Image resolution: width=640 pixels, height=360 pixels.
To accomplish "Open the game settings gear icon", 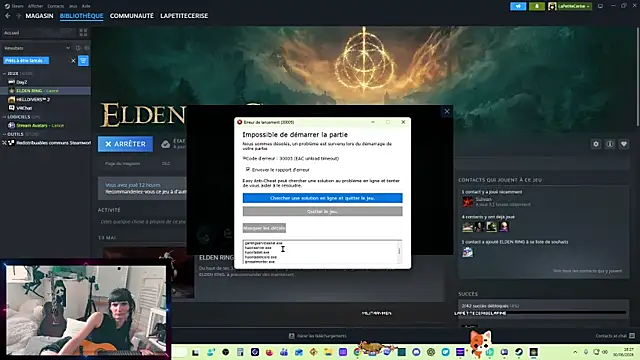I will pyautogui.click(x=596, y=144).
